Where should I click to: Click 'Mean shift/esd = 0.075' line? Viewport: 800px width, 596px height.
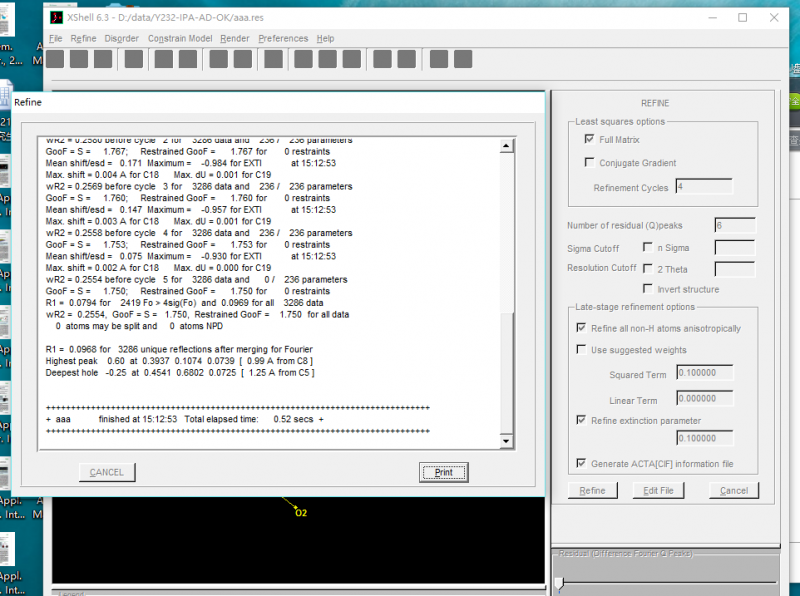click(x=191, y=256)
